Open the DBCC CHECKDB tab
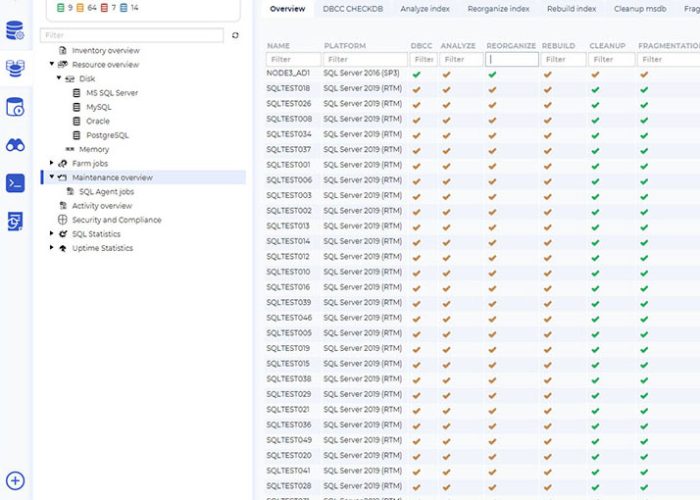Image resolution: width=700 pixels, height=500 pixels. tap(353, 9)
